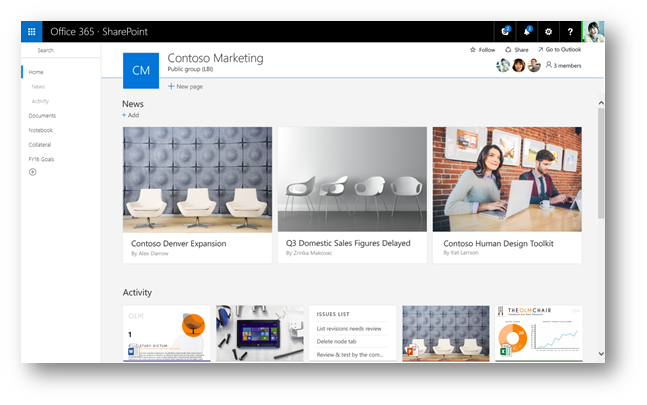The height and width of the screenshot is (405, 647).
Task: Click the second member avatar
Action: tap(519, 65)
